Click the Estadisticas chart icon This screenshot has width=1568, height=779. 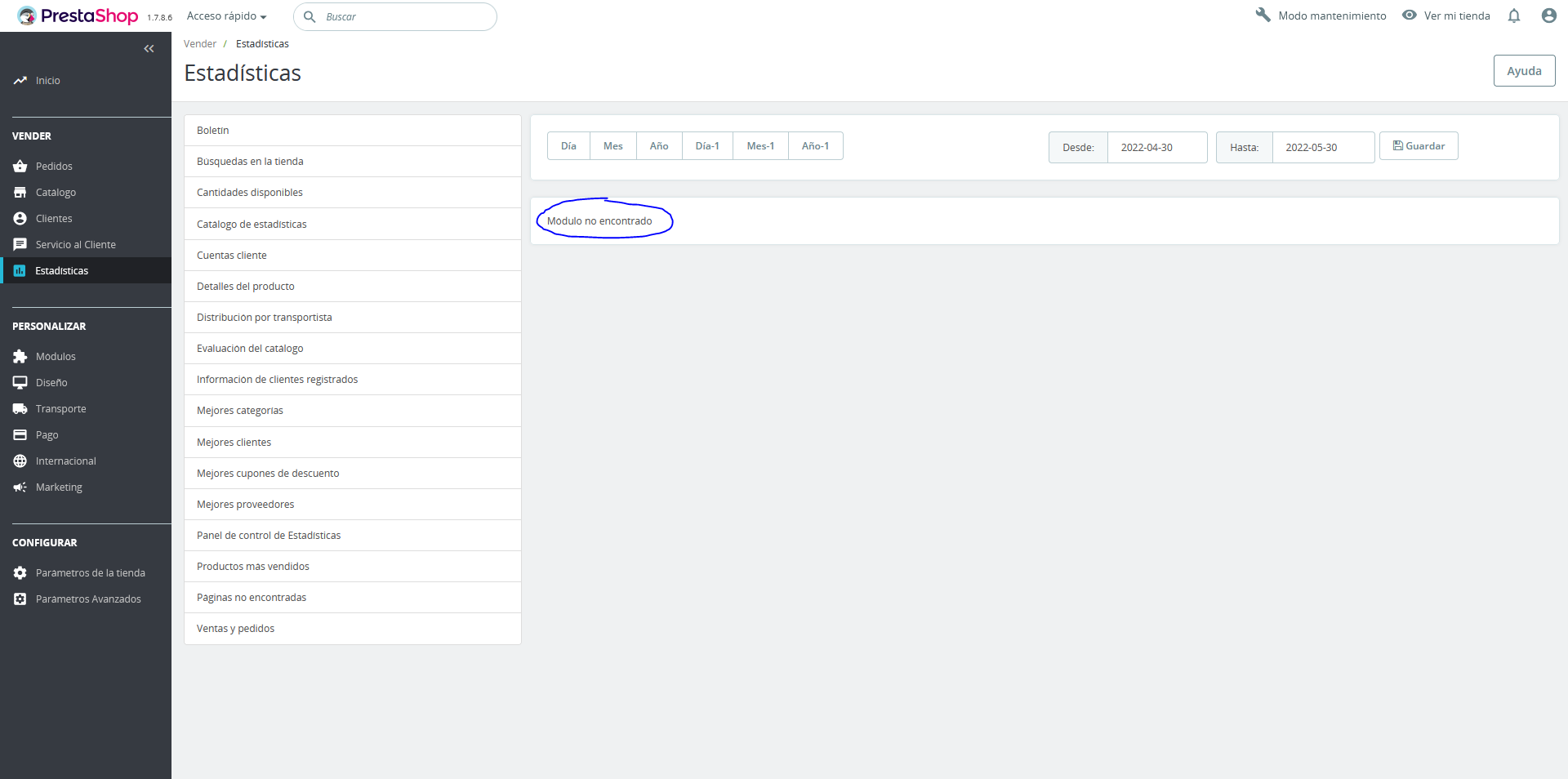click(20, 271)
